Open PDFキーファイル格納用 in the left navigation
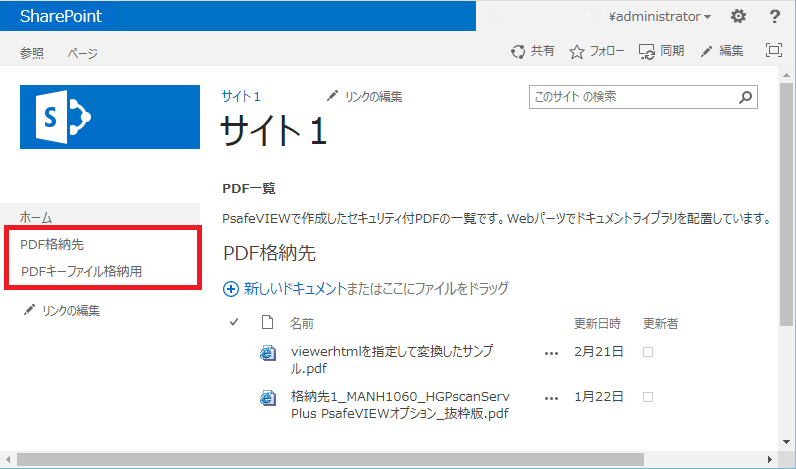The height and width of the screenshot is (469, 796). (x=81, y=271)
